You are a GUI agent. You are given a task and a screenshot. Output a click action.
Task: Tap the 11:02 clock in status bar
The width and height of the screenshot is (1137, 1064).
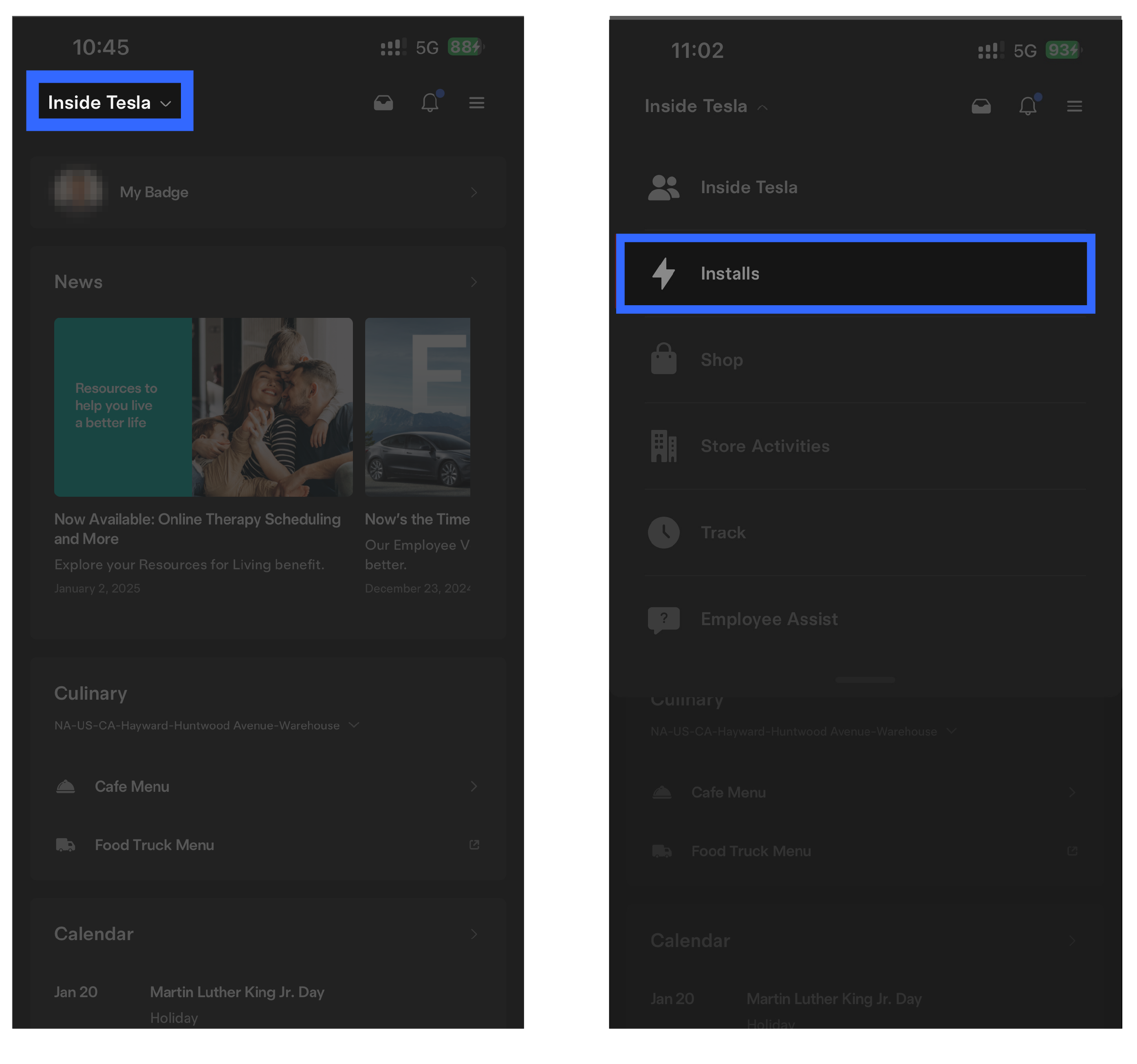tap(697, 51)
